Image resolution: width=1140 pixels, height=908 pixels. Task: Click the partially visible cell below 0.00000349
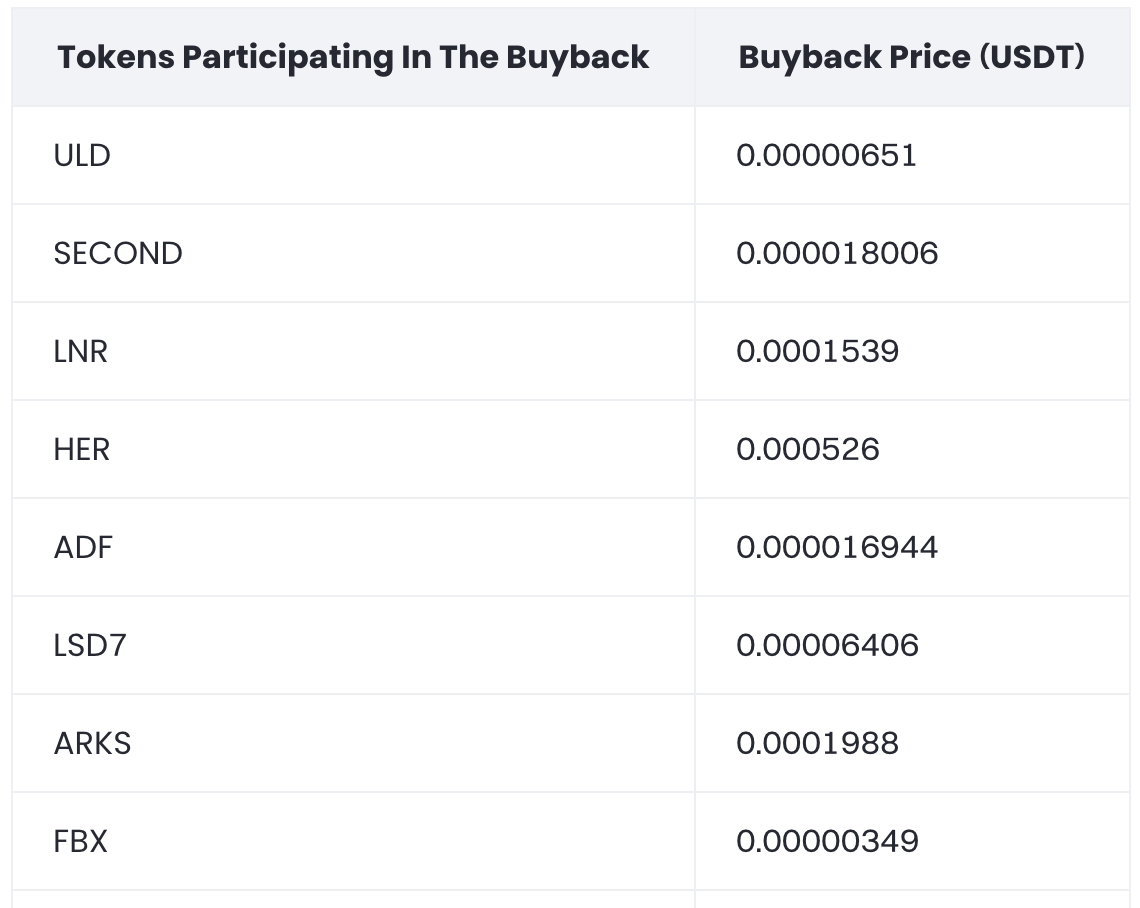(911, 900)
